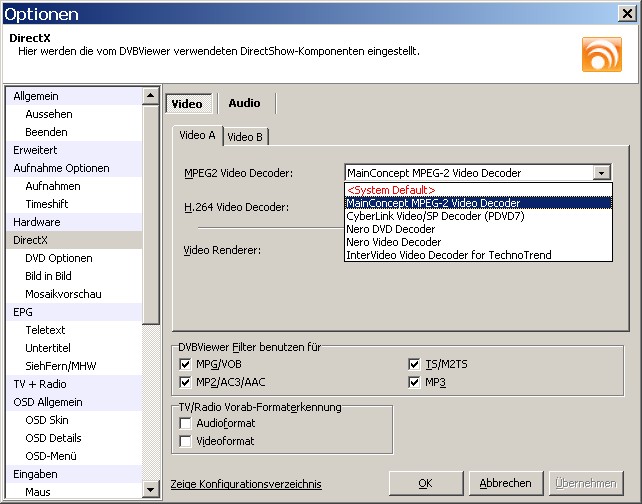The height and width of the screenshot is (504, 642).
Task: Click the MPEG2 Video Decoder label
Action: click(x=239, y=173)
